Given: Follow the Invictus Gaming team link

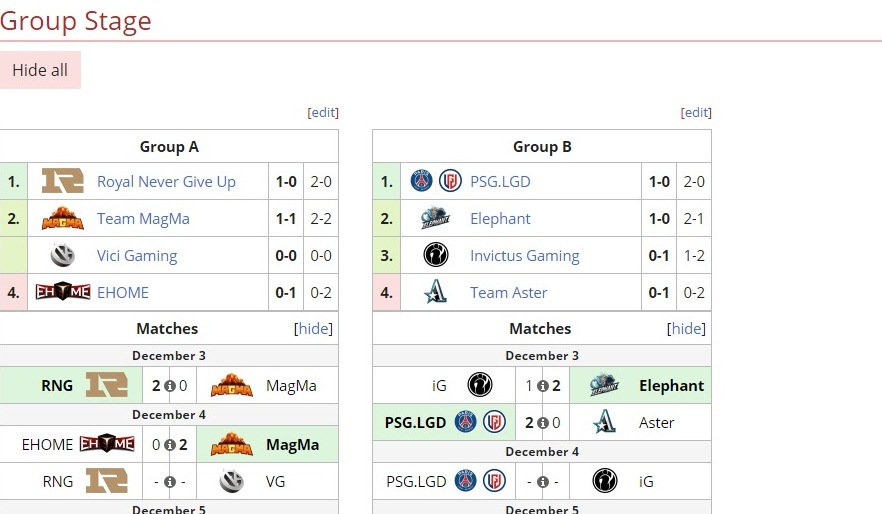Looking at the screenshot, I should 524,255.
